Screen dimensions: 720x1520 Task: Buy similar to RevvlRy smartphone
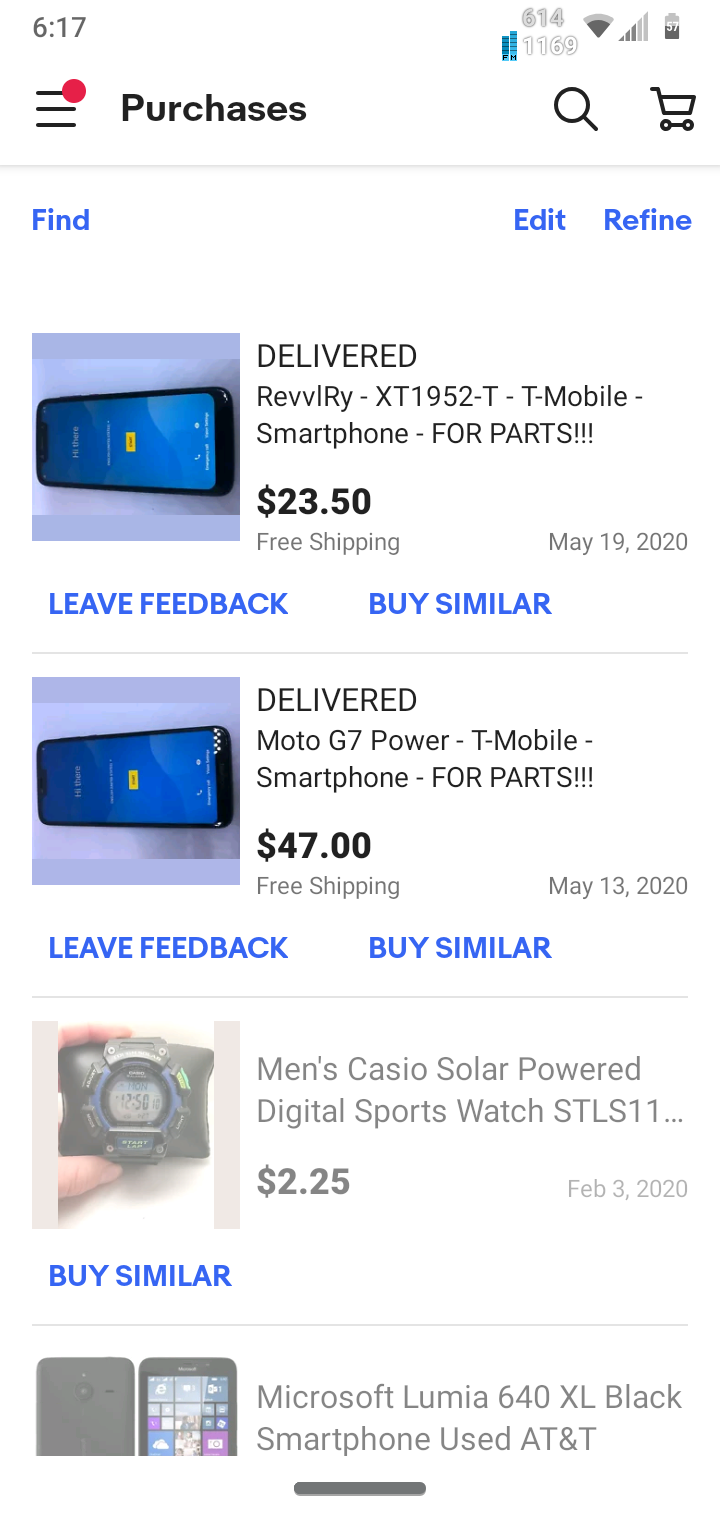(x=460, y=604)
